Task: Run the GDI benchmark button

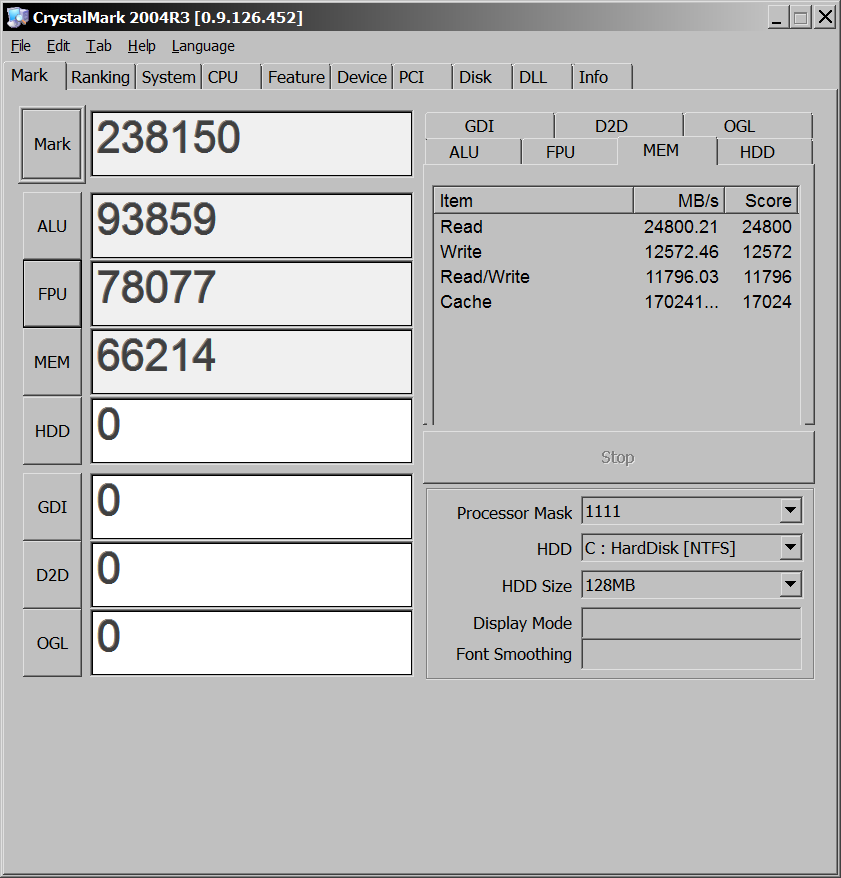Action: tap(52, 507)
